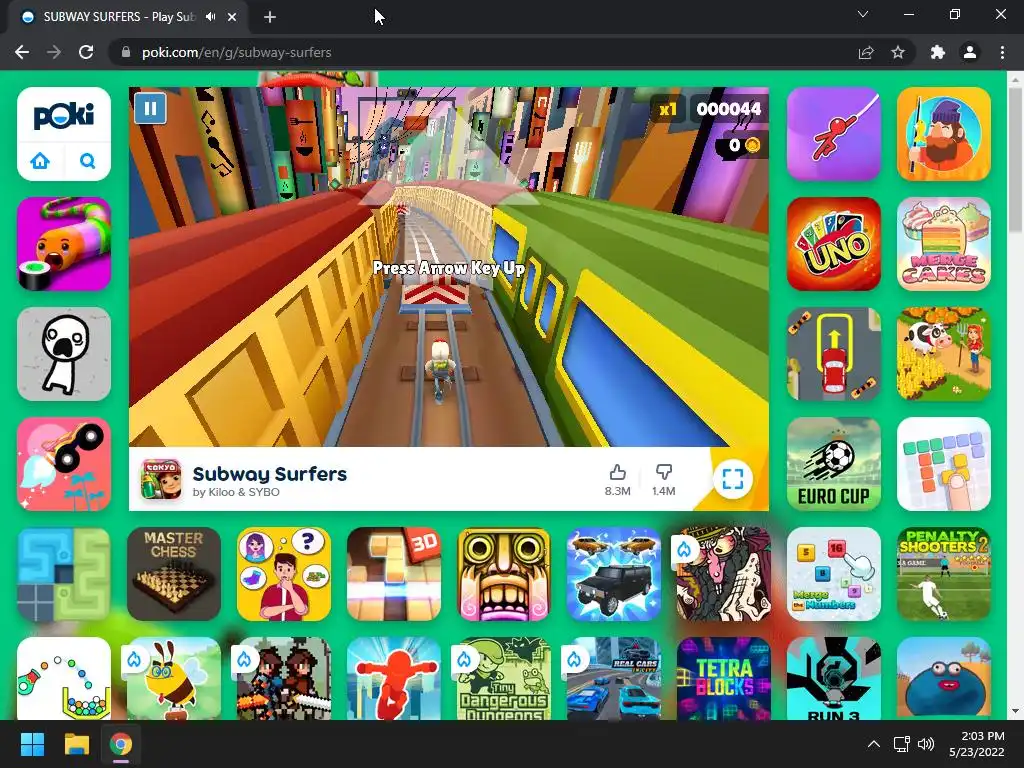Open the Run 3 game
This screenshot has height=768, width=1024.
pyautogui.click(x=833, y=679)
